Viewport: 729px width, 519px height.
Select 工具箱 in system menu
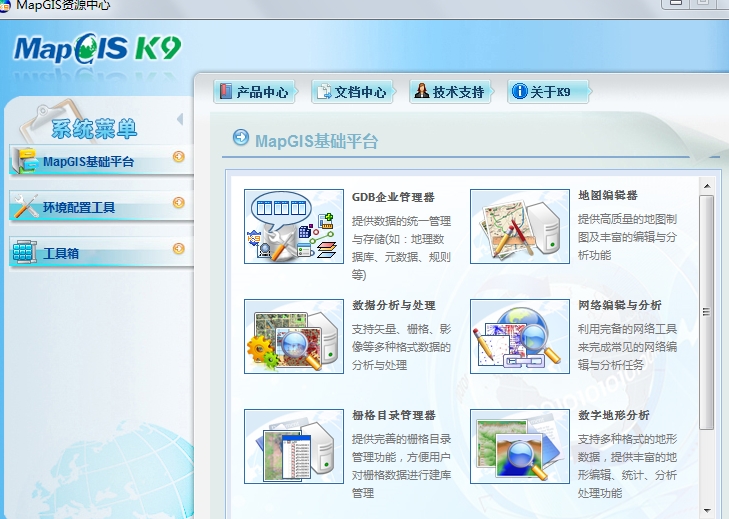pos(101,252)
